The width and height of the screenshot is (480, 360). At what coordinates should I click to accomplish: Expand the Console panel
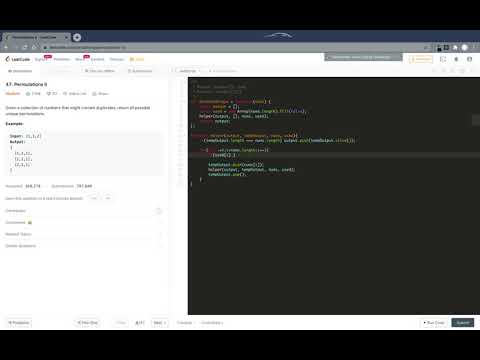click(x=186, y=323)
